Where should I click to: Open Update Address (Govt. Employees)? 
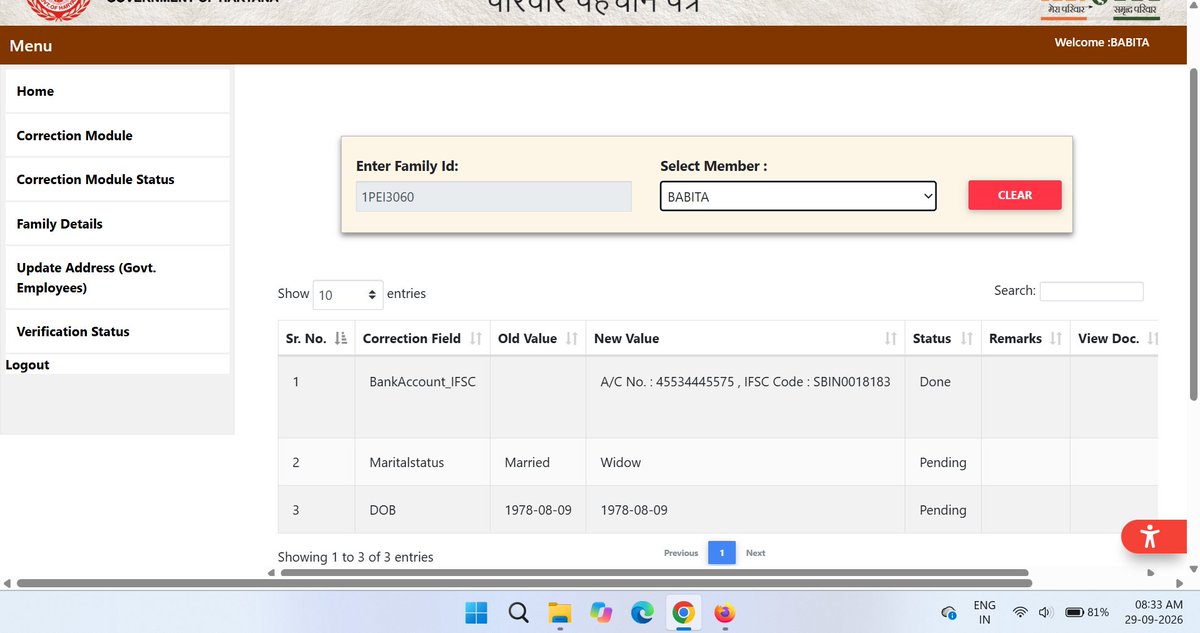pyautogui.click(x=117, y=277)
